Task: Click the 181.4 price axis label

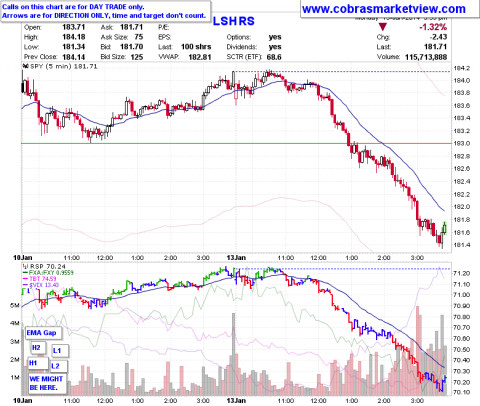Action: 462,245
